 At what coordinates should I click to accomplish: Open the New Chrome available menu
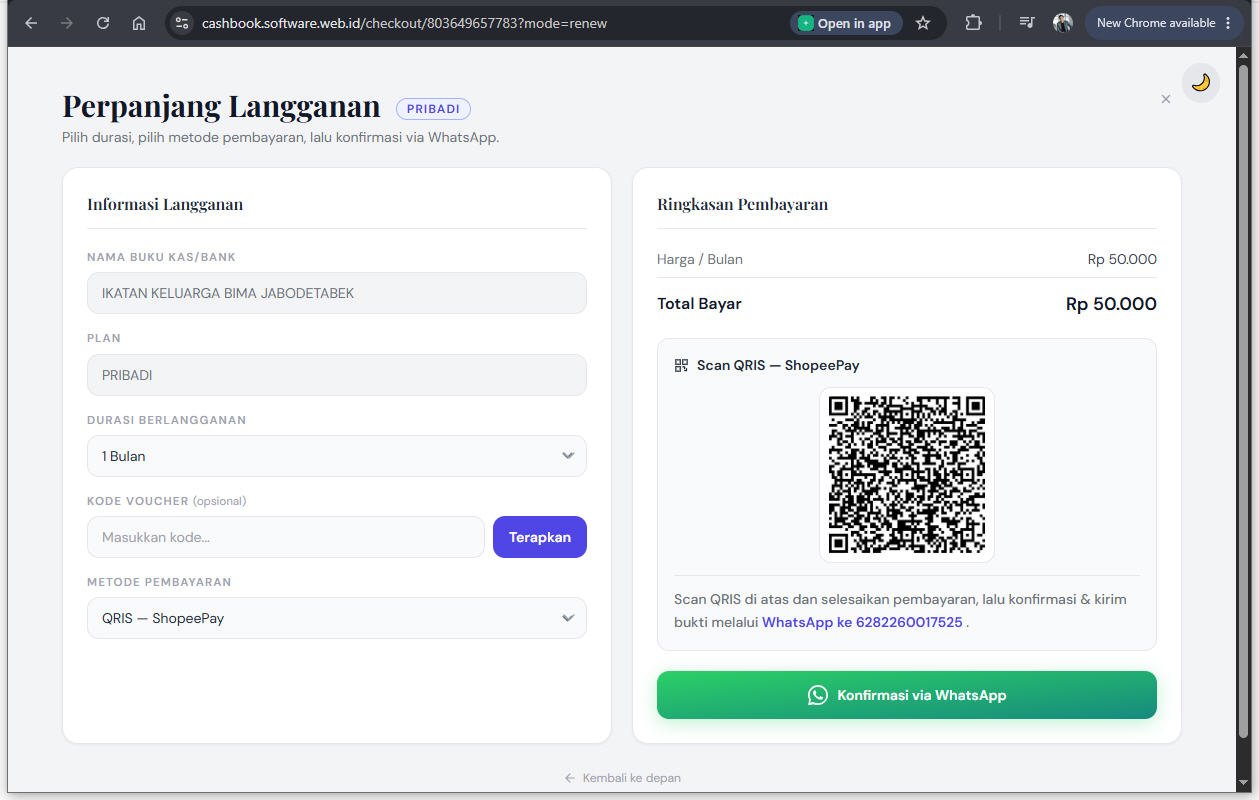coord(1164,23)
